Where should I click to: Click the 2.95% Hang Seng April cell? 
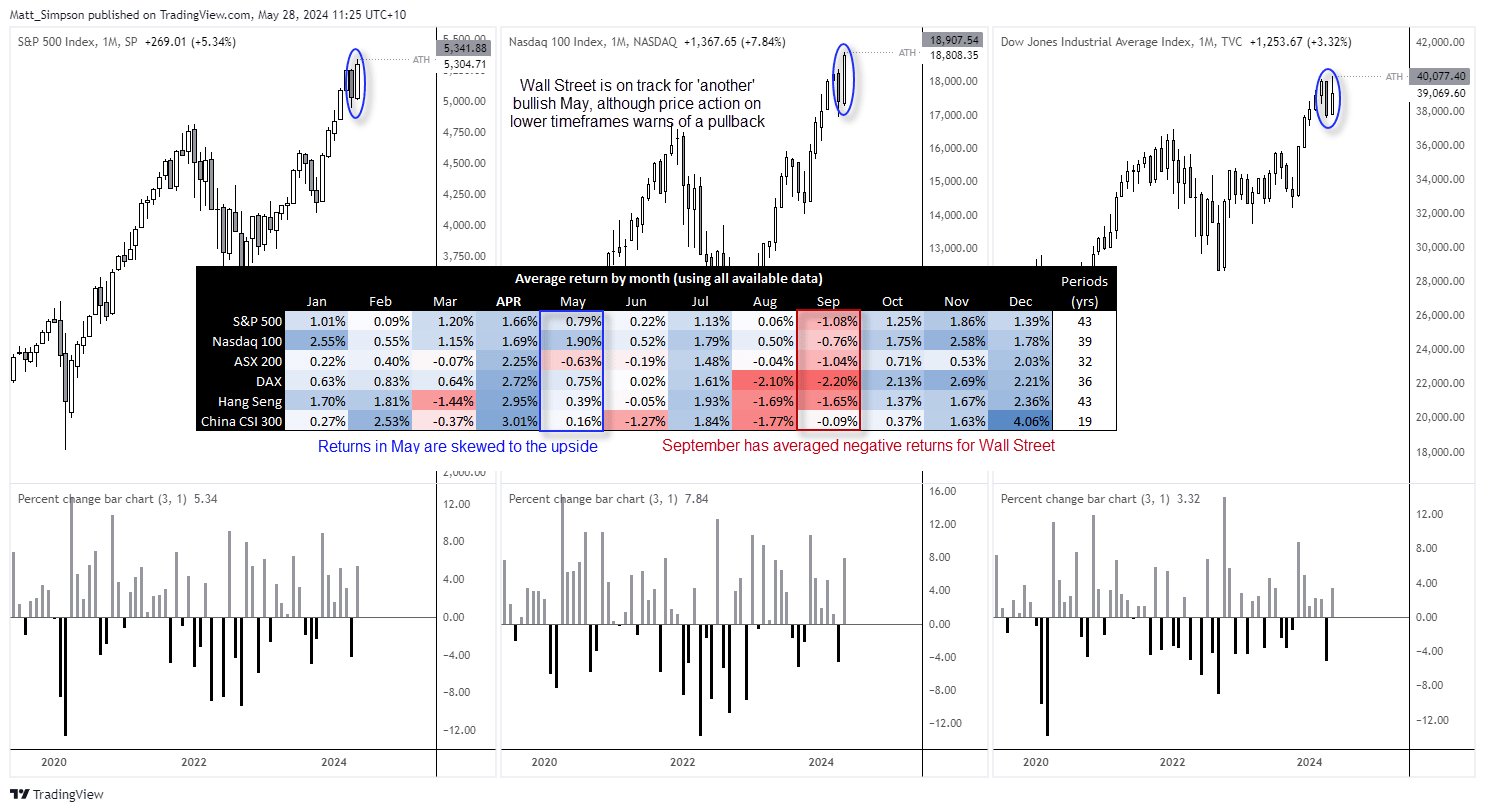click(508, 401)
